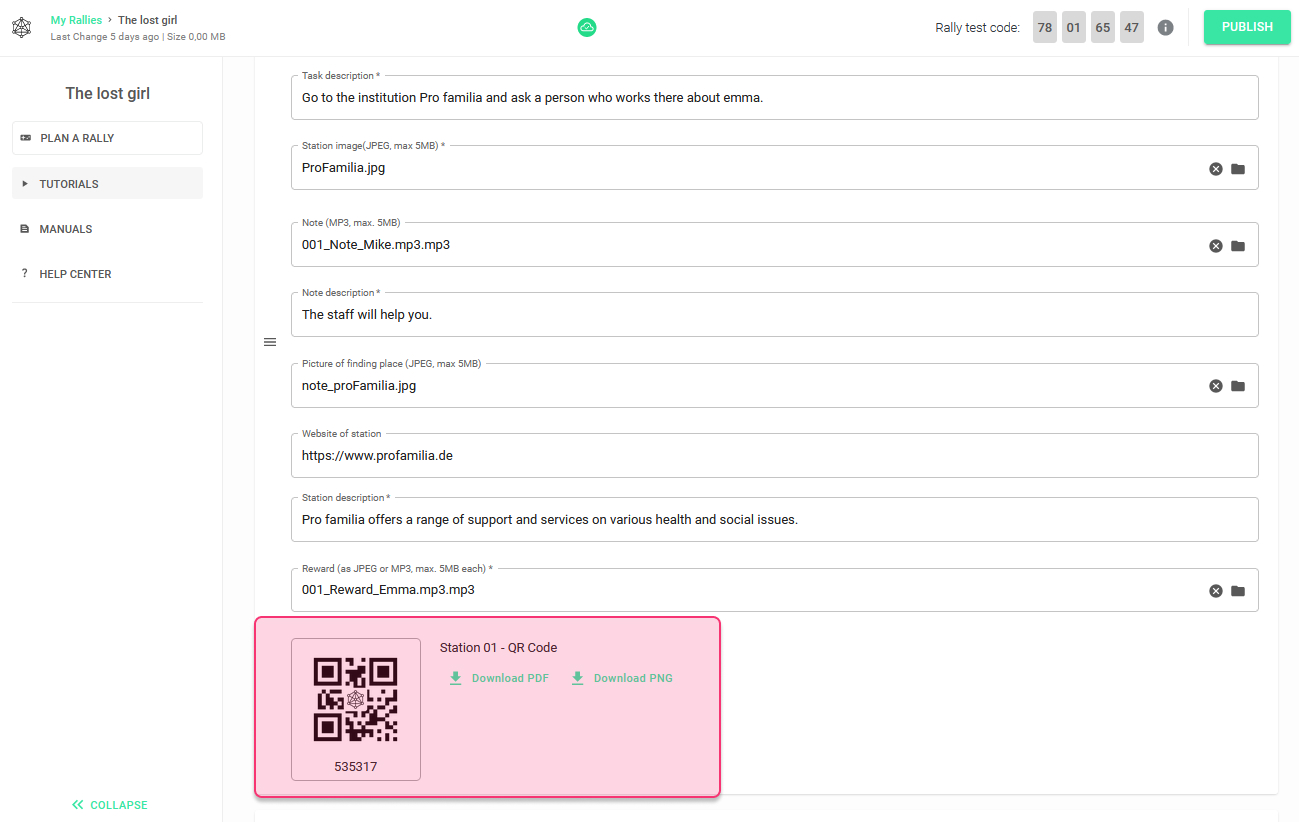Click the Plan a Rally gamepad icon
Image resolution: width=1299 pixels, height=822 pixels.
pos(25,138)
